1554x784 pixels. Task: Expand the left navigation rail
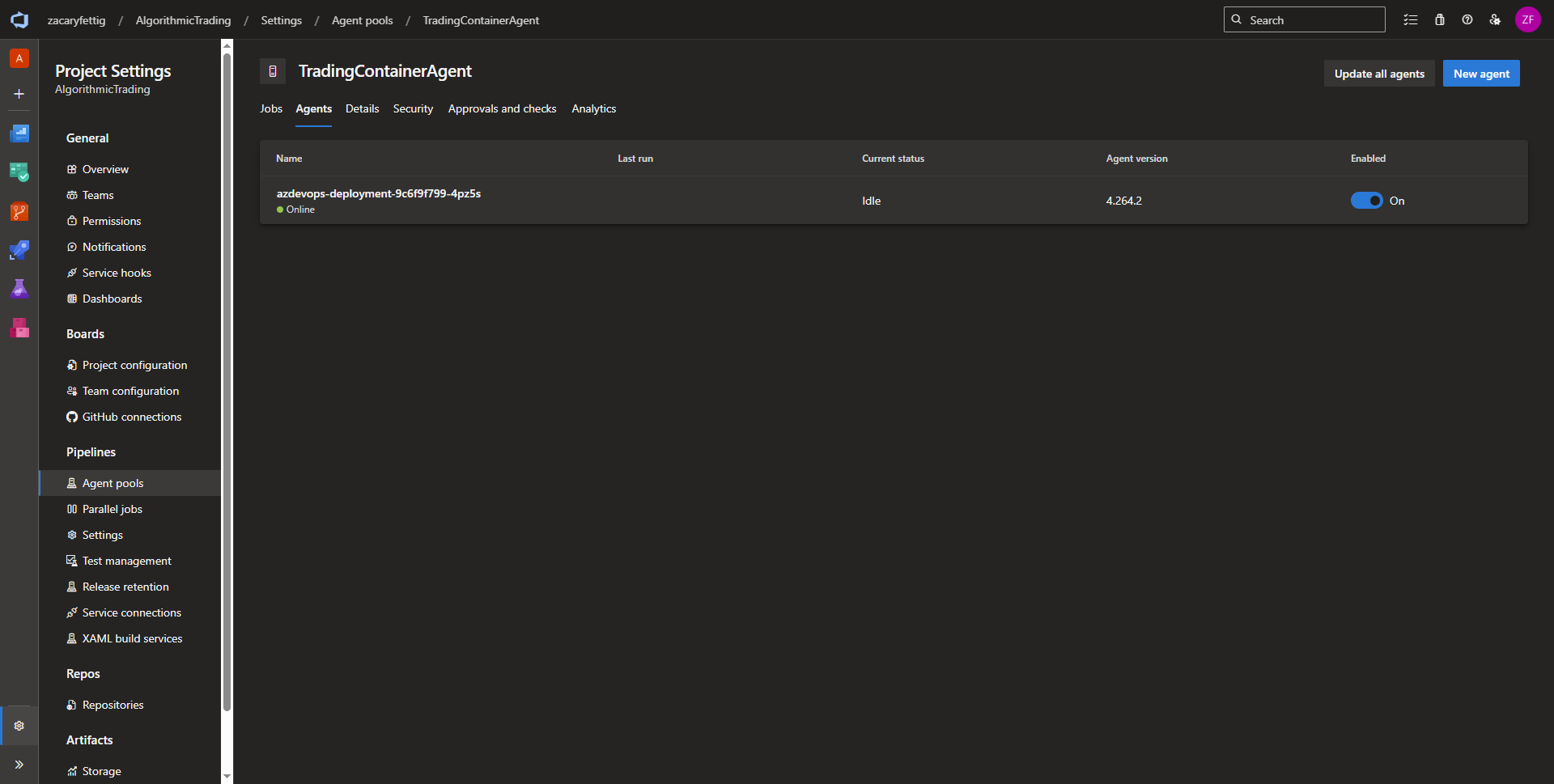[19, 765]
